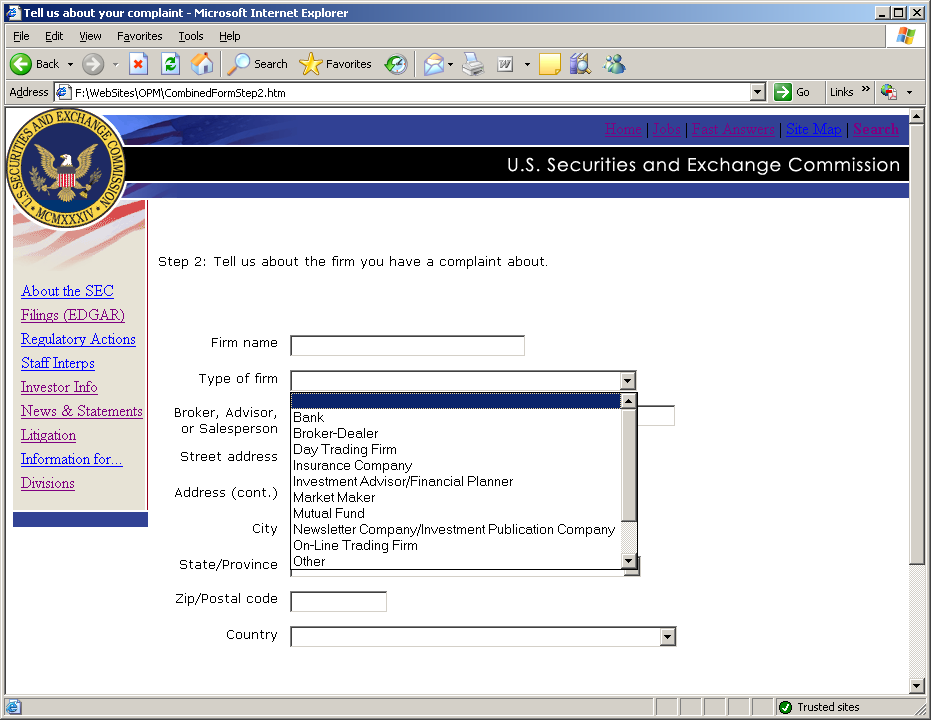Click the toolbar icon right of Links
931x720 pixels.
tap(889, 92)
